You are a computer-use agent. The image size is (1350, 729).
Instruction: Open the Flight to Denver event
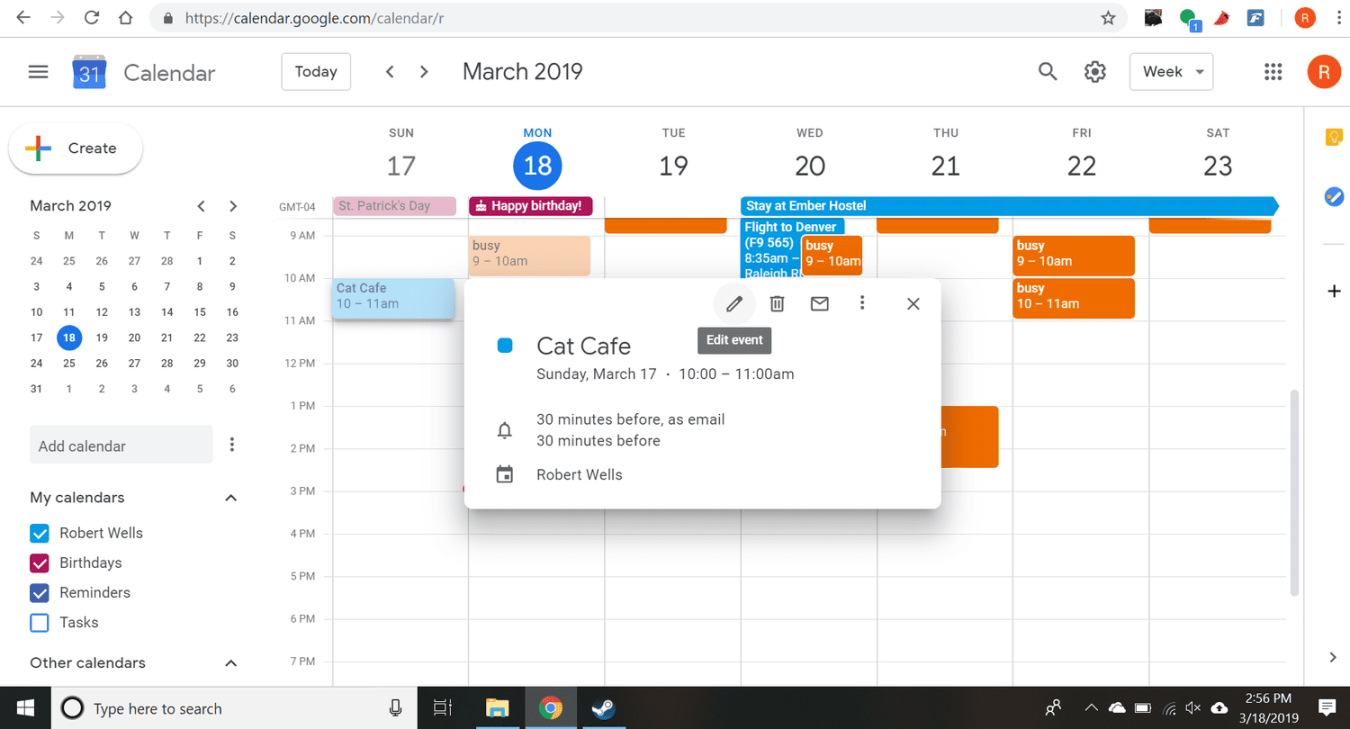click(771, 249)
